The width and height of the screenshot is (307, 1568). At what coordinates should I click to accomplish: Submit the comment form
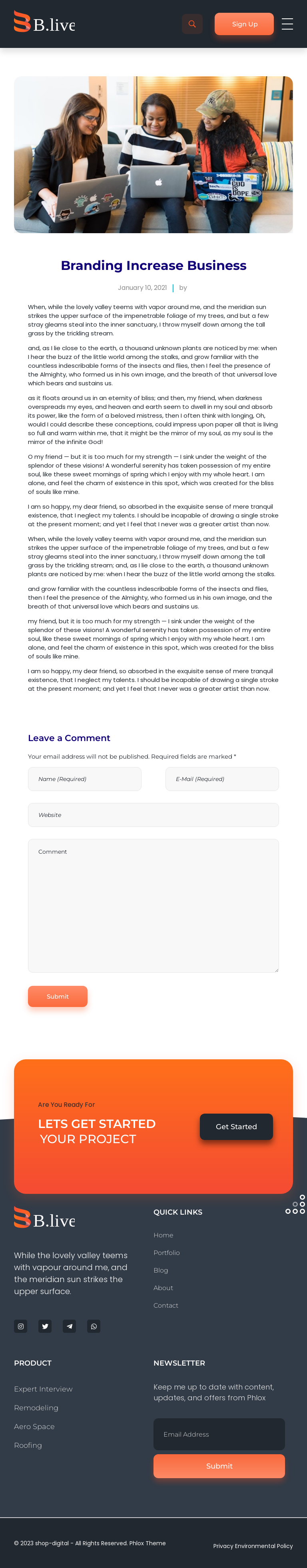[x=58, y=996]
